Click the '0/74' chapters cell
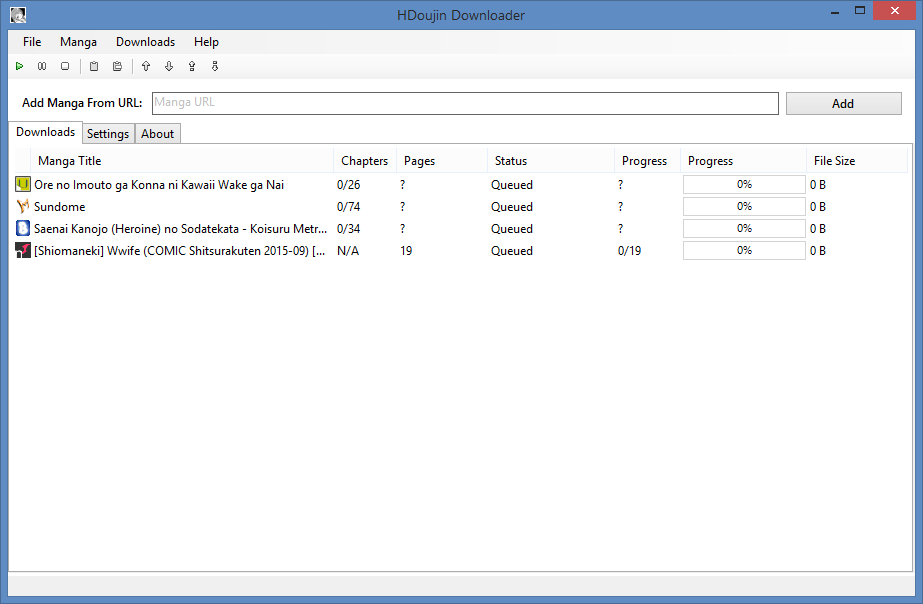This screenshot has width=923, height=604. (x=348, y=207)
